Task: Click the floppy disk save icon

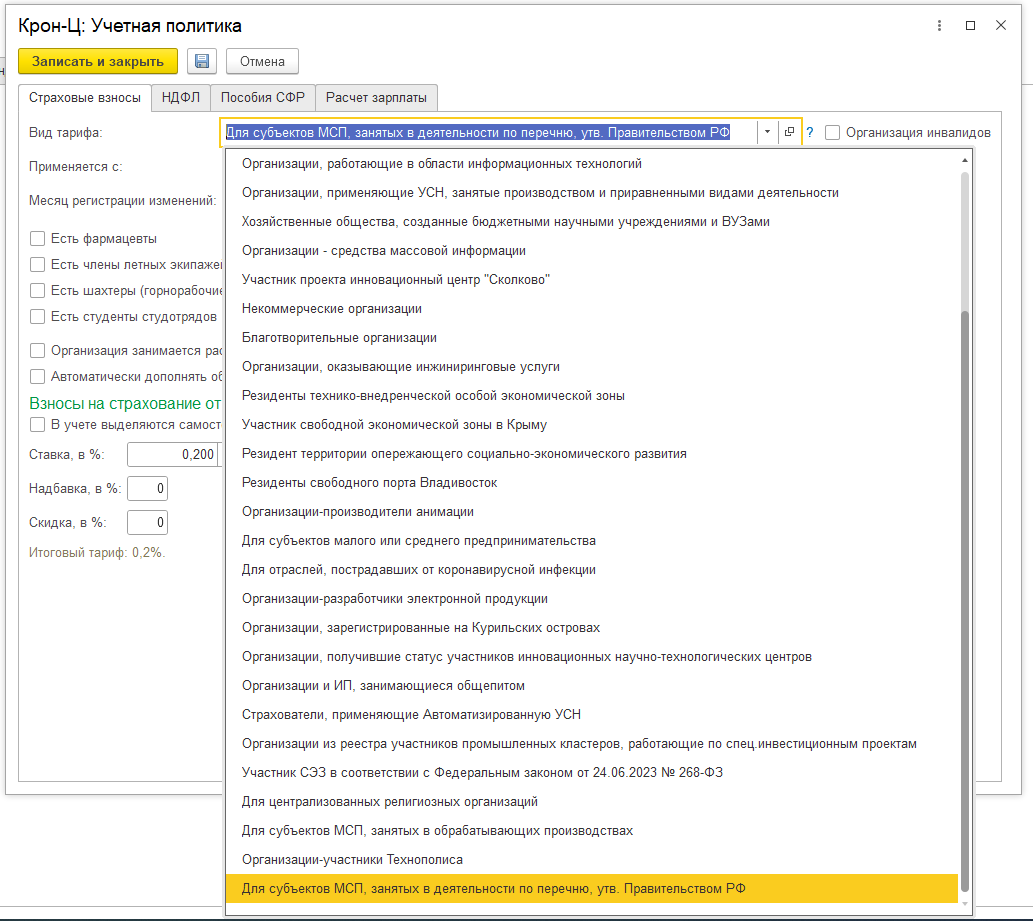Action: click(x=201, y=61)
